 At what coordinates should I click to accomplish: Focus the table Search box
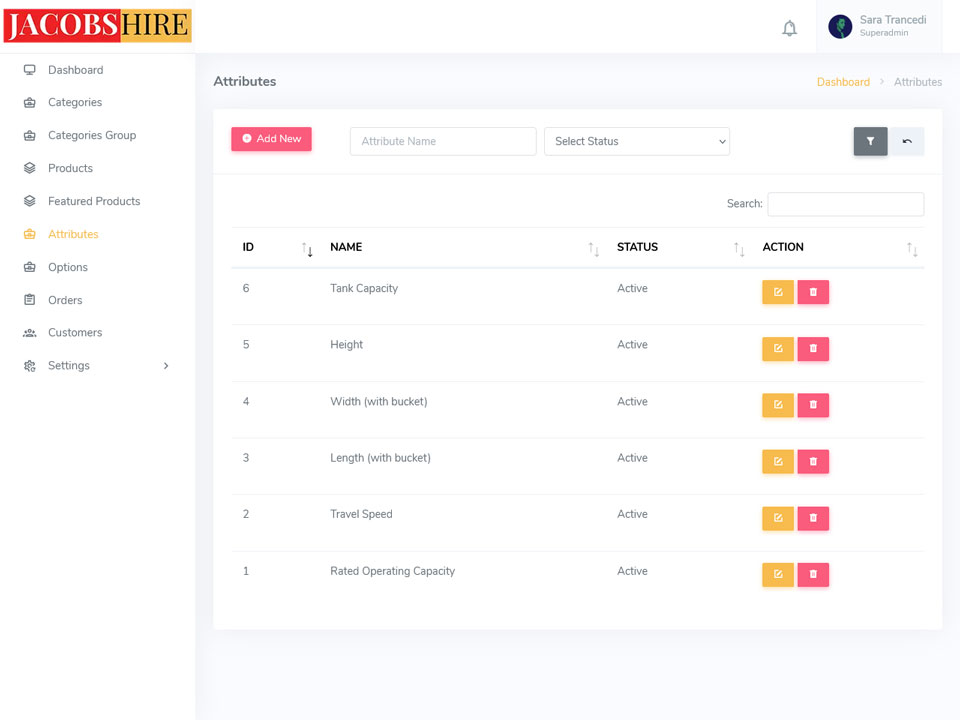coord(845,204)
